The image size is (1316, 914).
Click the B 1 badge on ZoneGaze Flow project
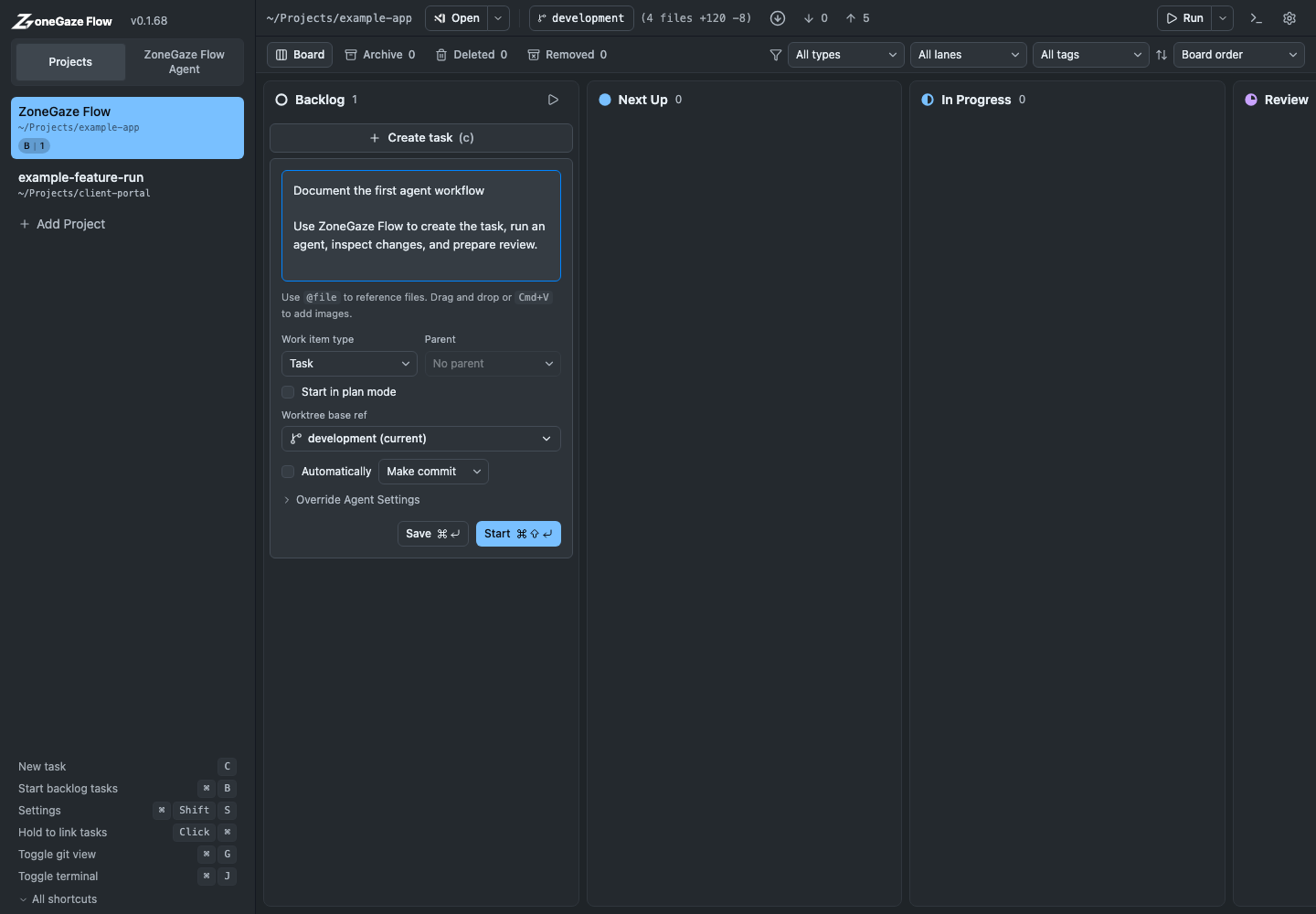point(35,146)
